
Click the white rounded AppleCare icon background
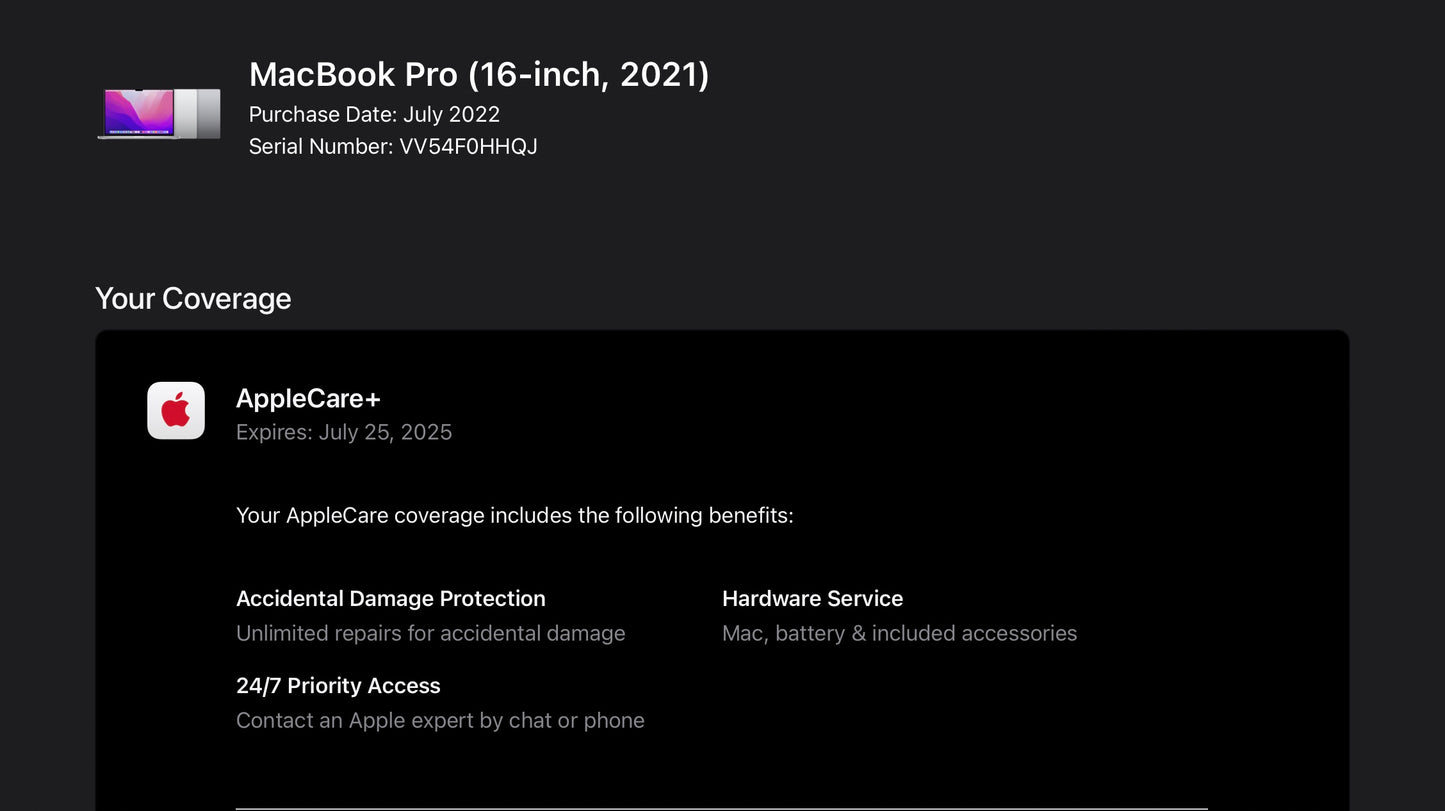176,410
